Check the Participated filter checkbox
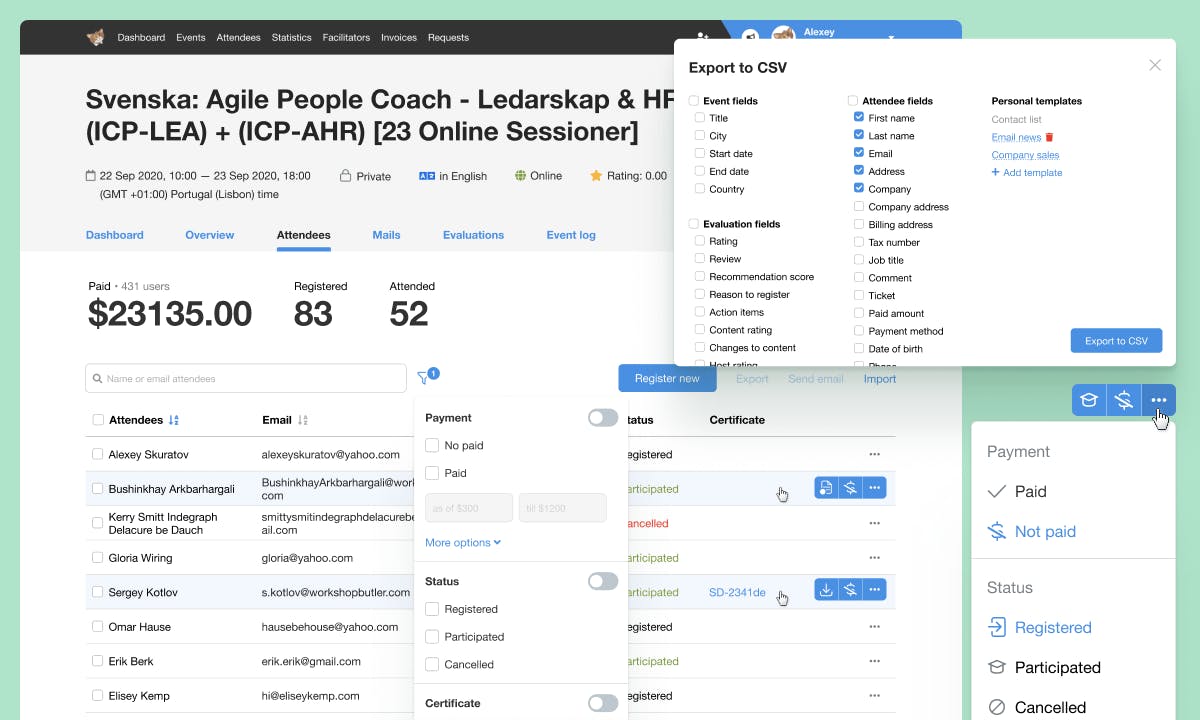The width and height of the screenshot is (1200, 720). pos(432,636)
